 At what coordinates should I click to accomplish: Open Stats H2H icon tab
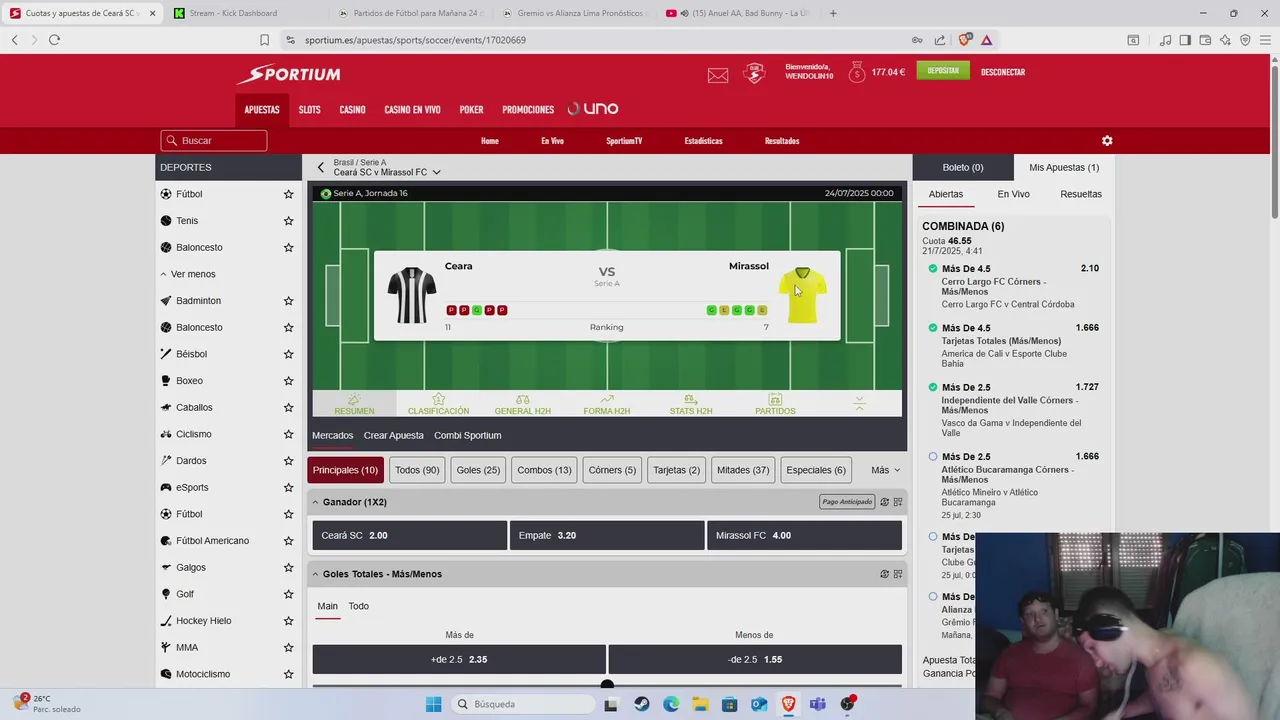pyautogui.click(x=691, y=404)
